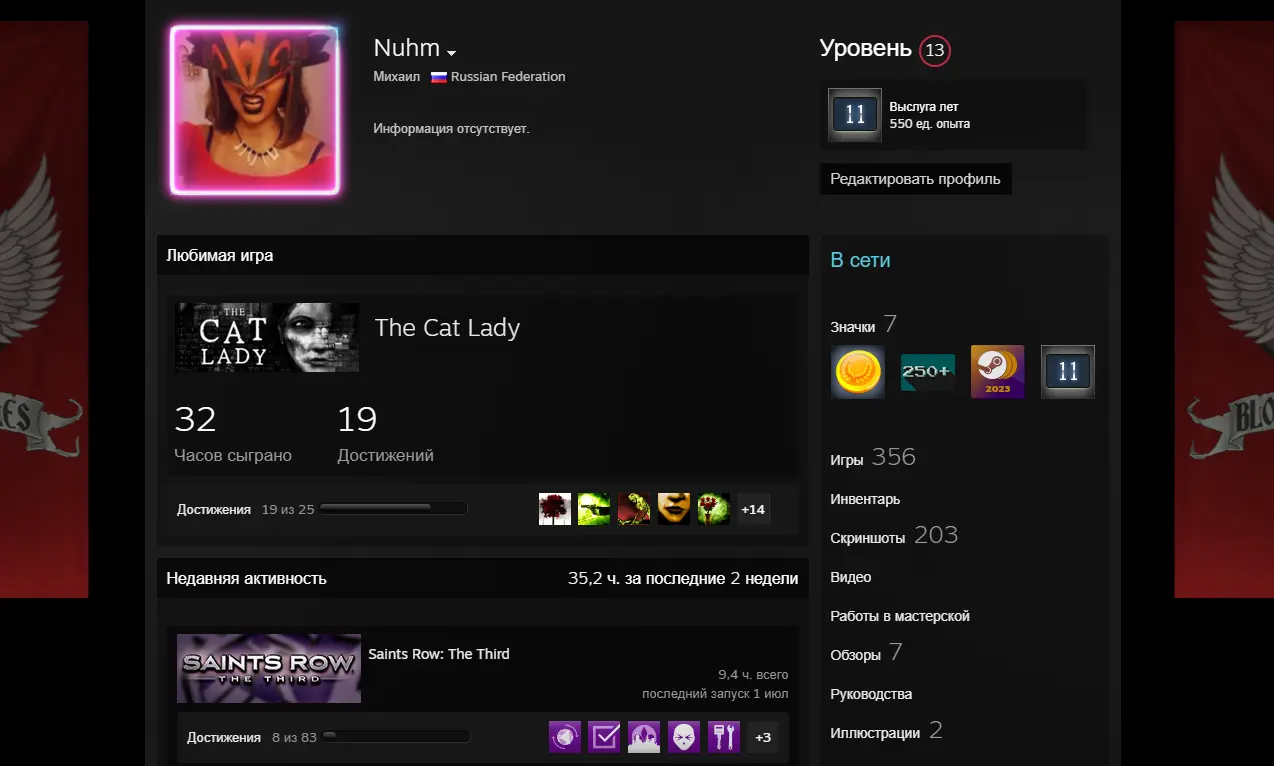Click the Информация отсутствует text
This screenshot has height=766, width=1274.
(x=451, y=129)
